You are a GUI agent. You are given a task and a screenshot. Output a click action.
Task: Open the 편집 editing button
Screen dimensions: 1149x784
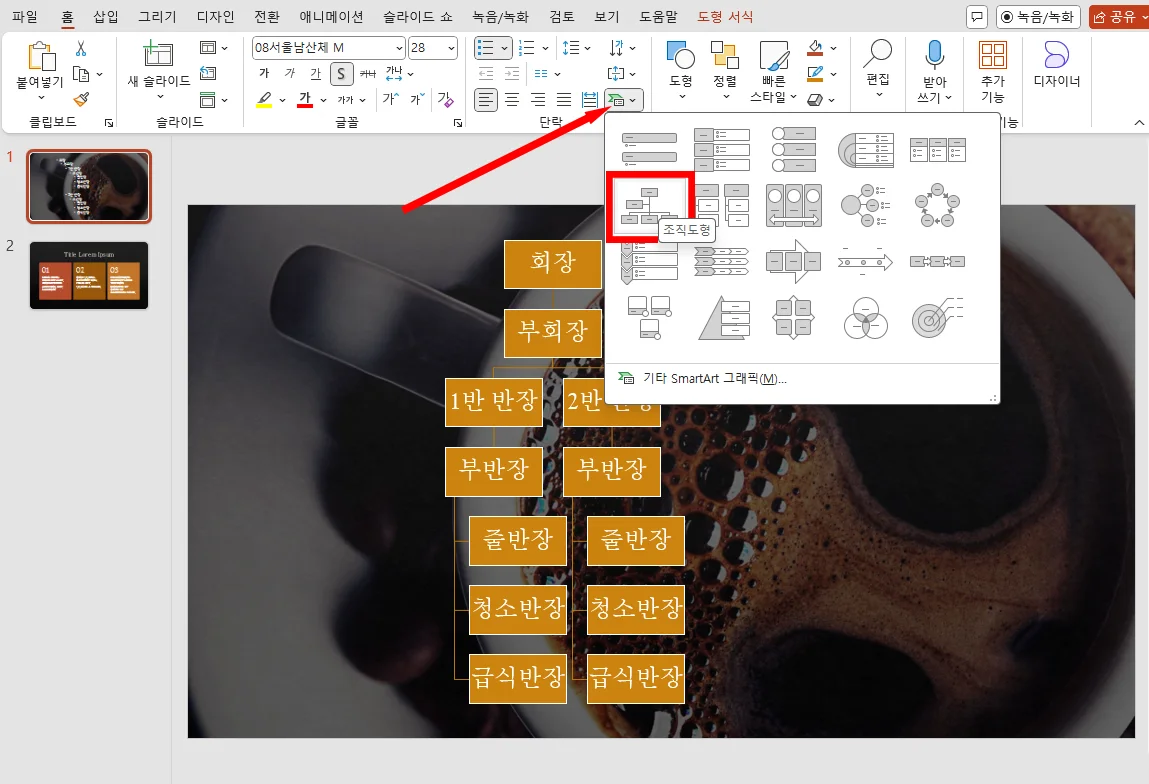click(877, 68)
